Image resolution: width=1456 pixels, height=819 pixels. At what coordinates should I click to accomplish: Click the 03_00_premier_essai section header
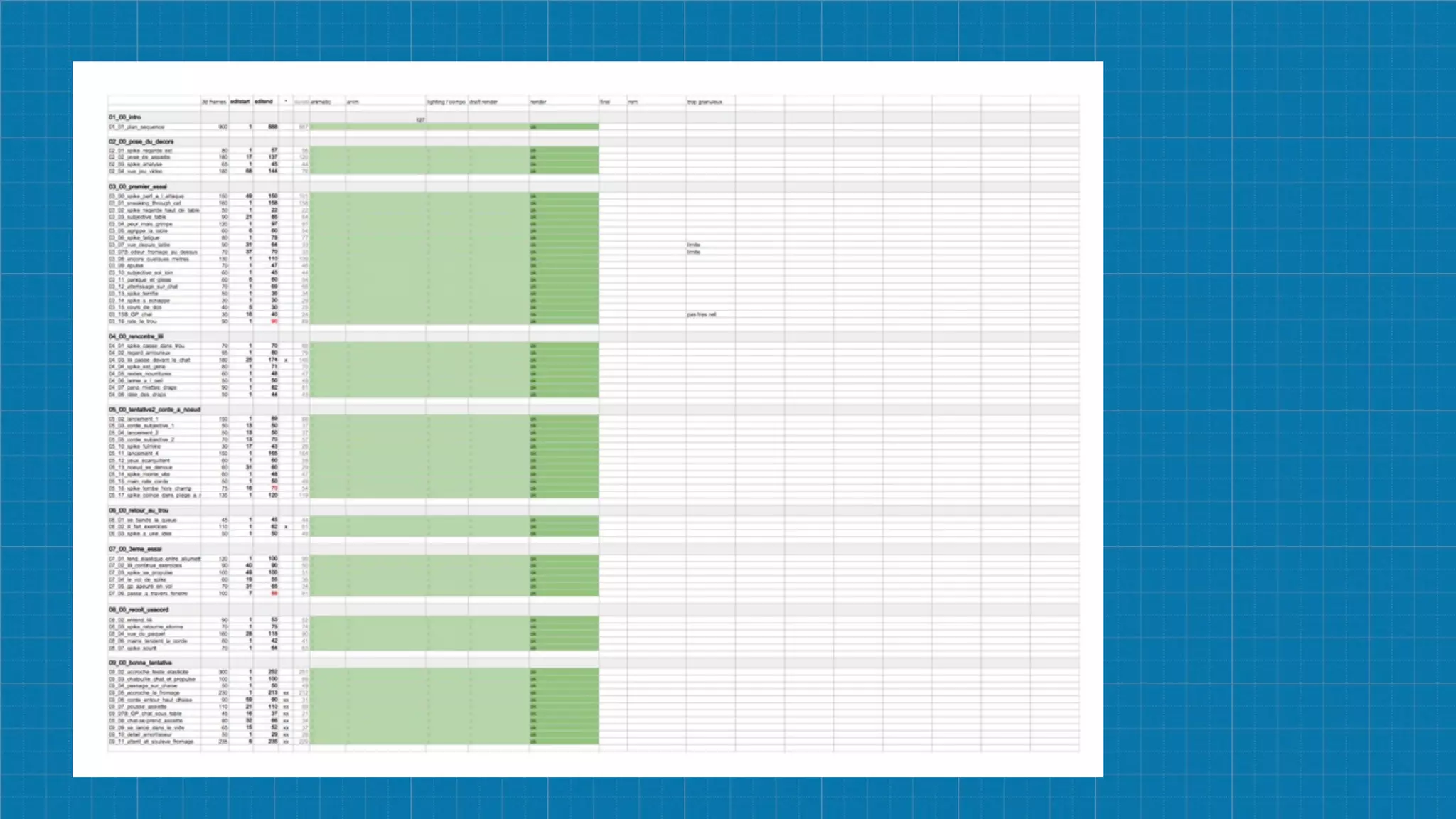[138, 187]
